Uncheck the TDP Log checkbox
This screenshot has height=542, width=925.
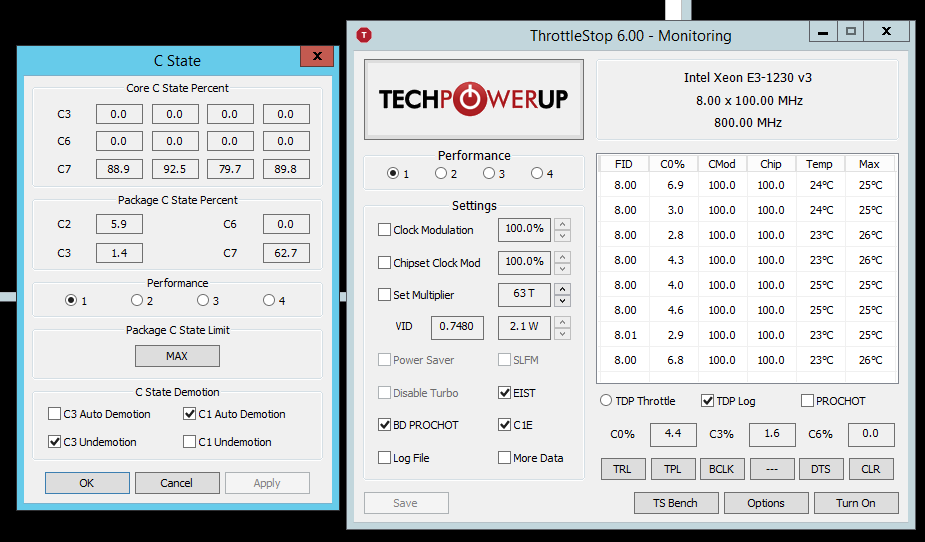(707, 400)
